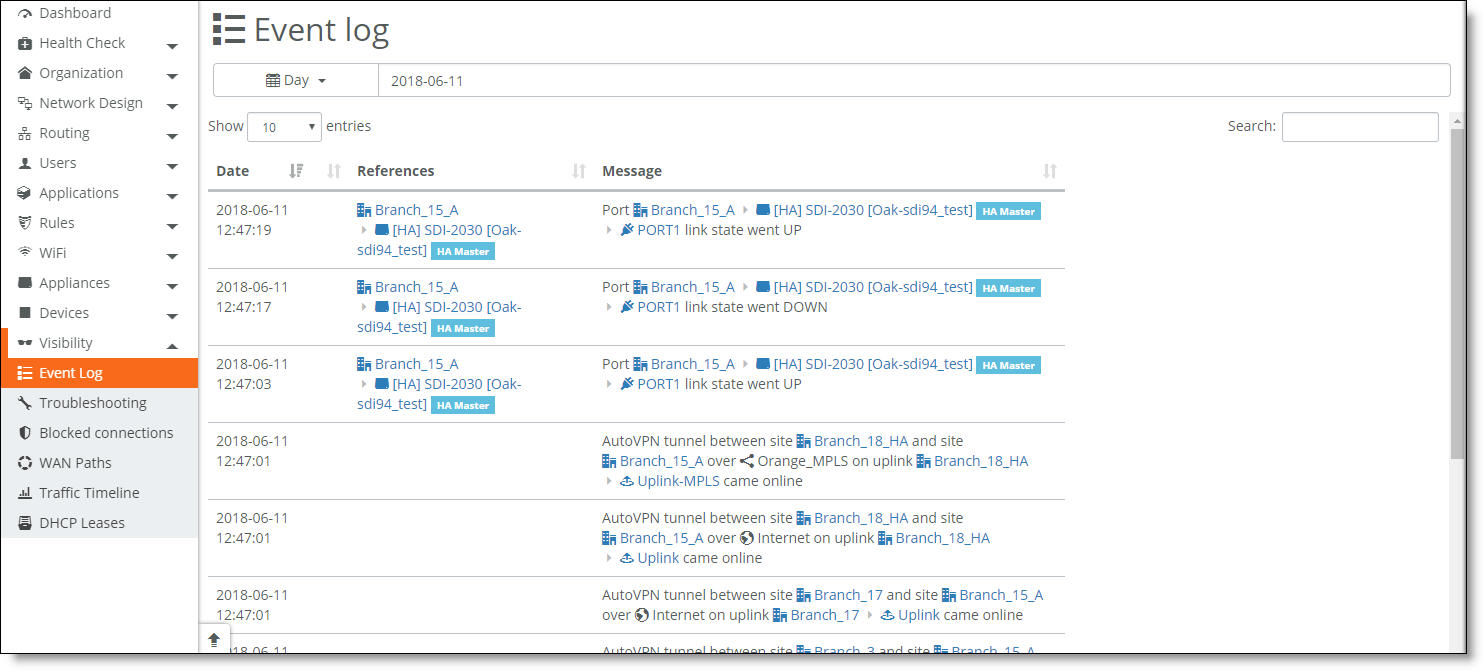Viewport: 1483px width, 670px height.
Task: Click the share icon beside Orange_MPLS
Action: coord(746,461)
